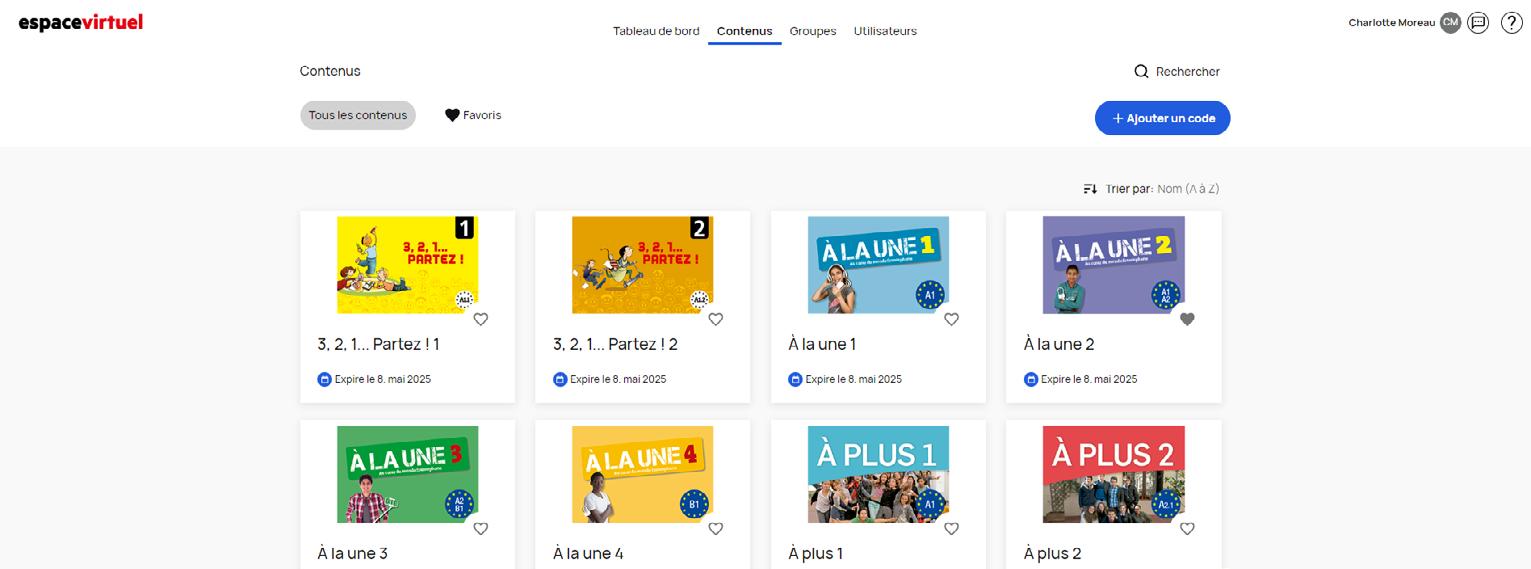The width and height of the screenshot is (1531, 569).
Task: Toggle heart on À la une 3
Action: 480,528
